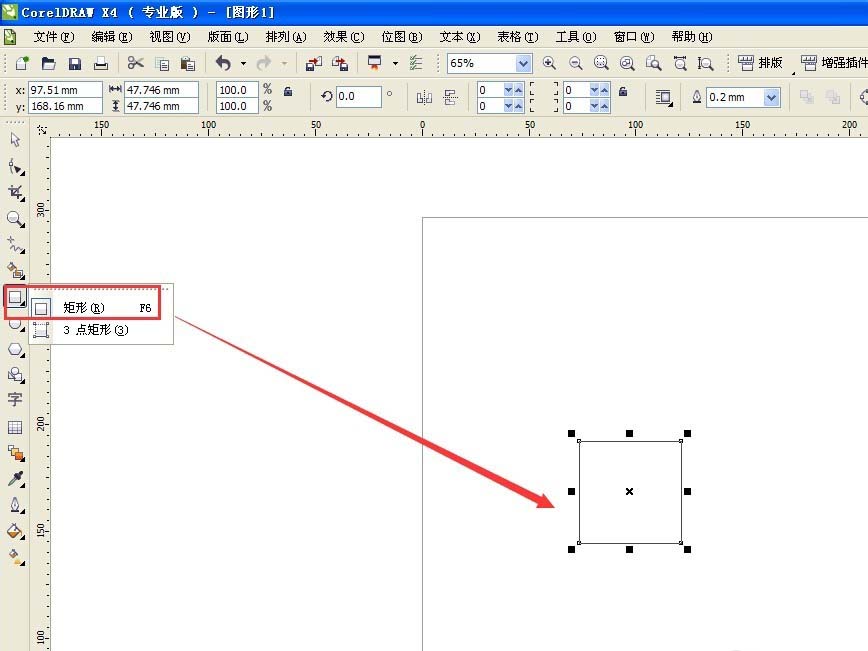Open the outline width dropdown showing 0.2 mm

tap(772, 96)
